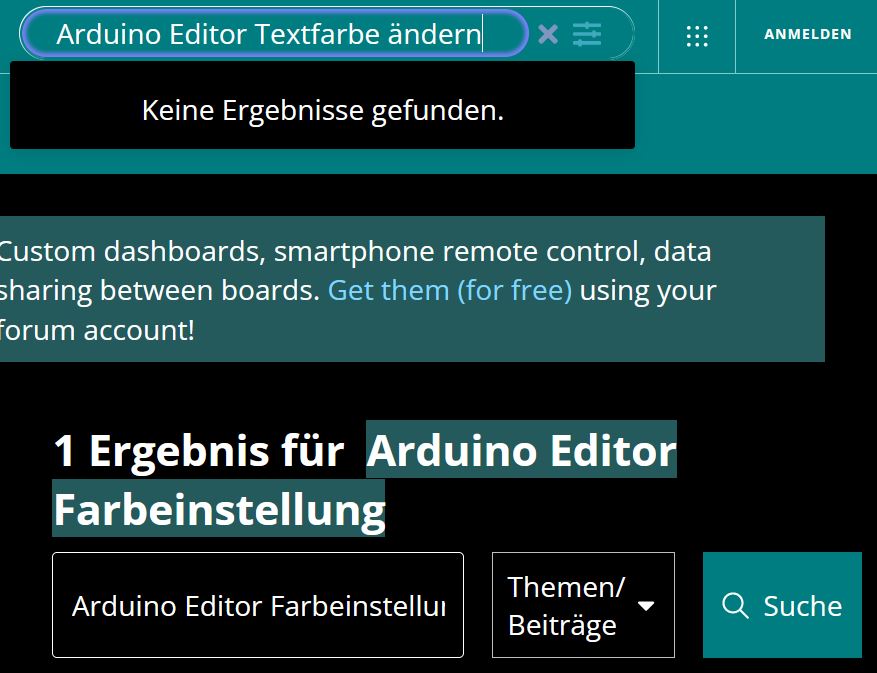This screenshot has width=877, height=673.
Task: Start the search with the Suche button
Action: (782, 605)
